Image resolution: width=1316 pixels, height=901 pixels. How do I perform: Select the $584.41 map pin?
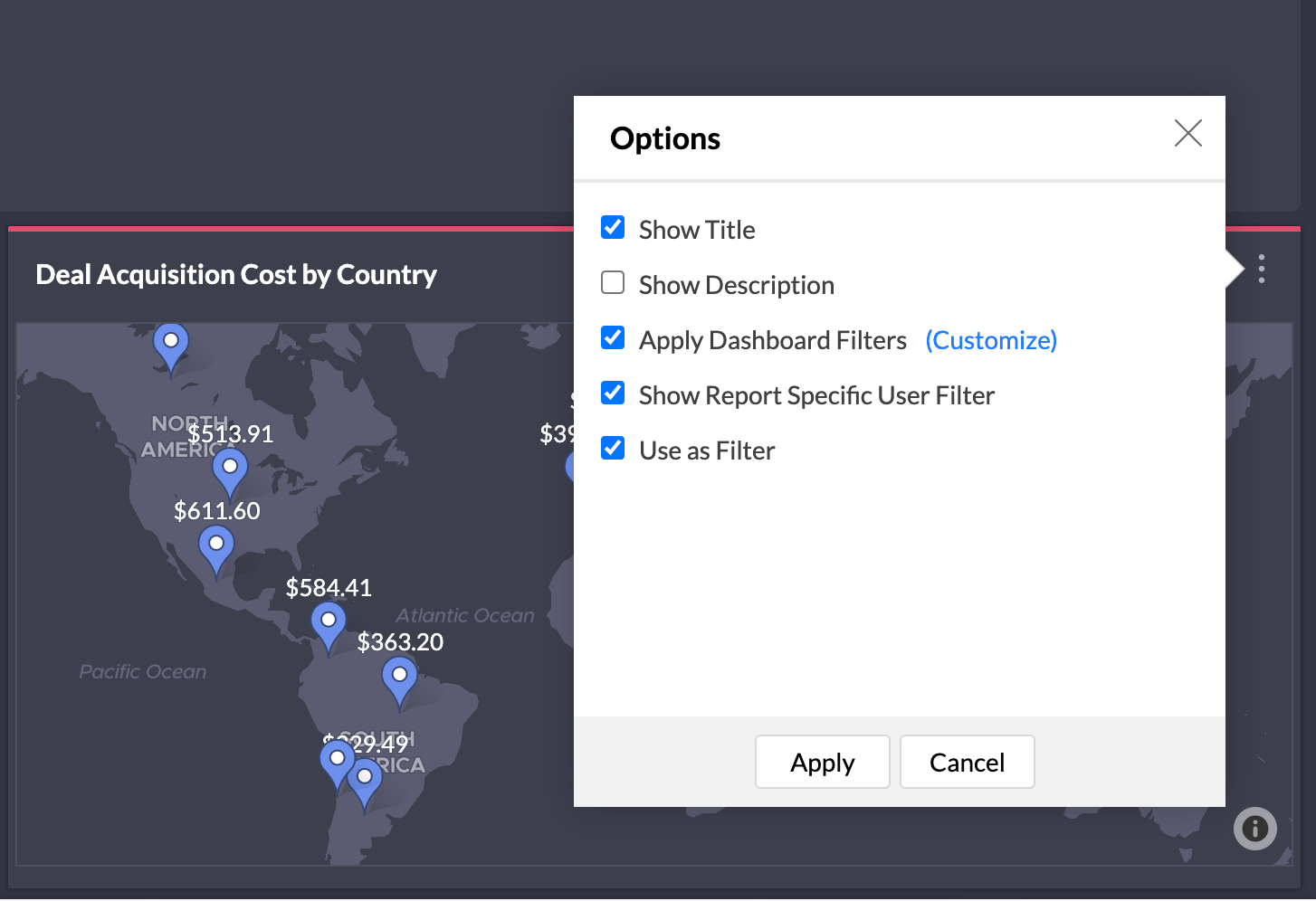pos(329,628)
